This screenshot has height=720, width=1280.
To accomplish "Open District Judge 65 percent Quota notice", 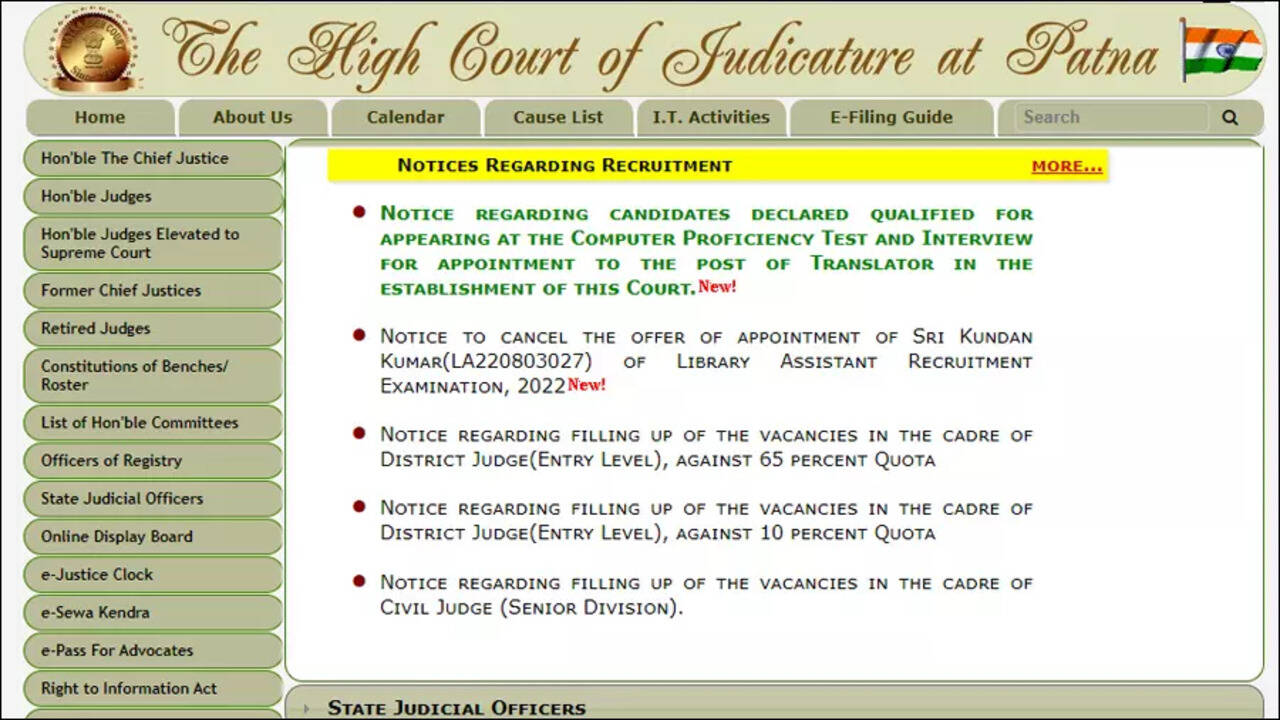I will point(706,447).
